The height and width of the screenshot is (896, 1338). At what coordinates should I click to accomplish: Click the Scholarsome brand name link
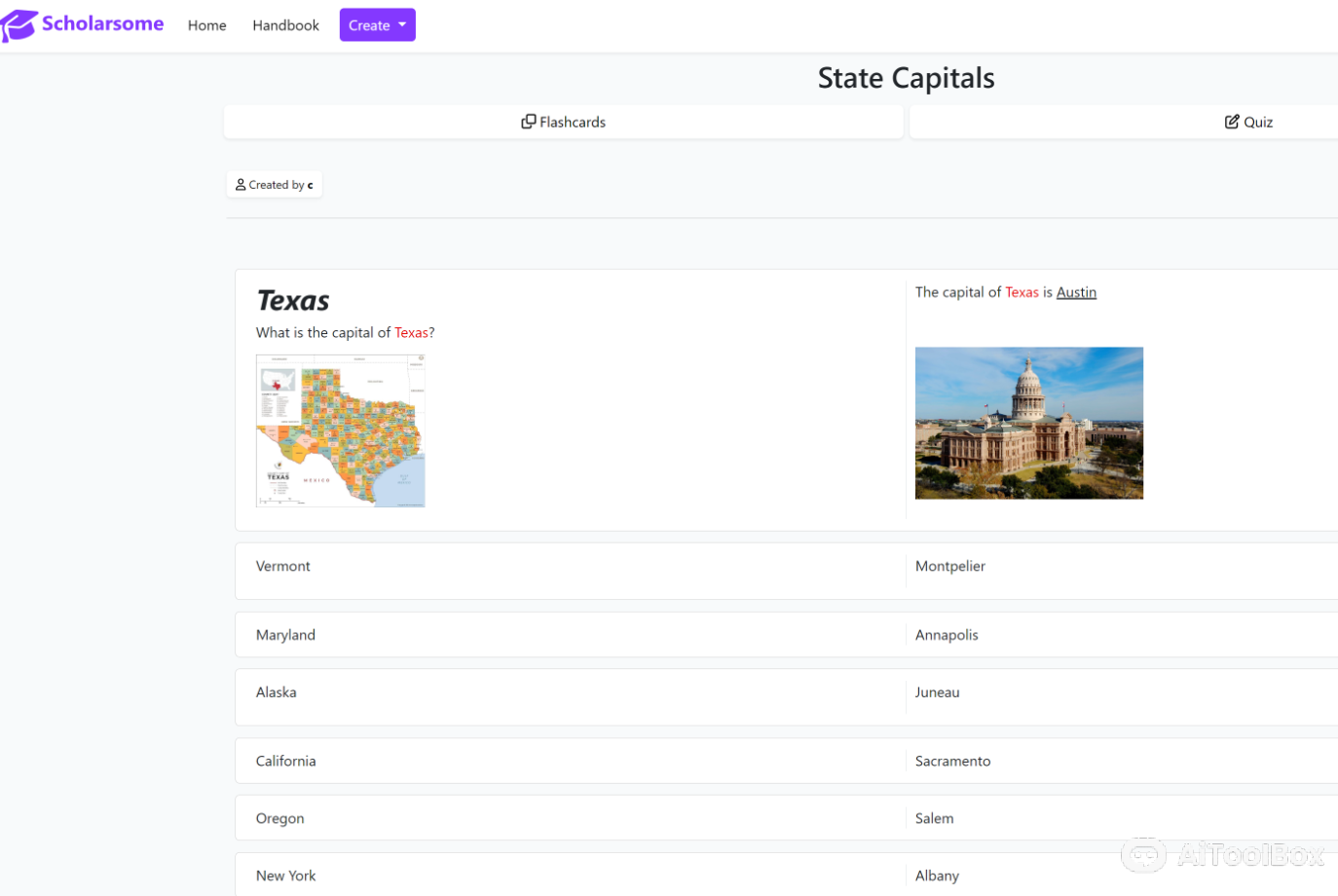click(x=102, y=23)
